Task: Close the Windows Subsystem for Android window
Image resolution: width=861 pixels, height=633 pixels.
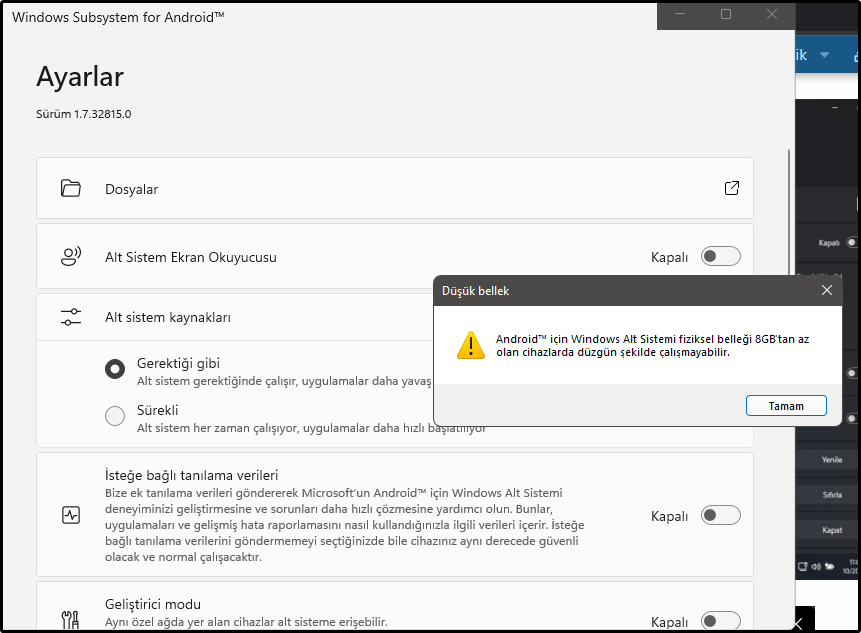Action: 771,14
